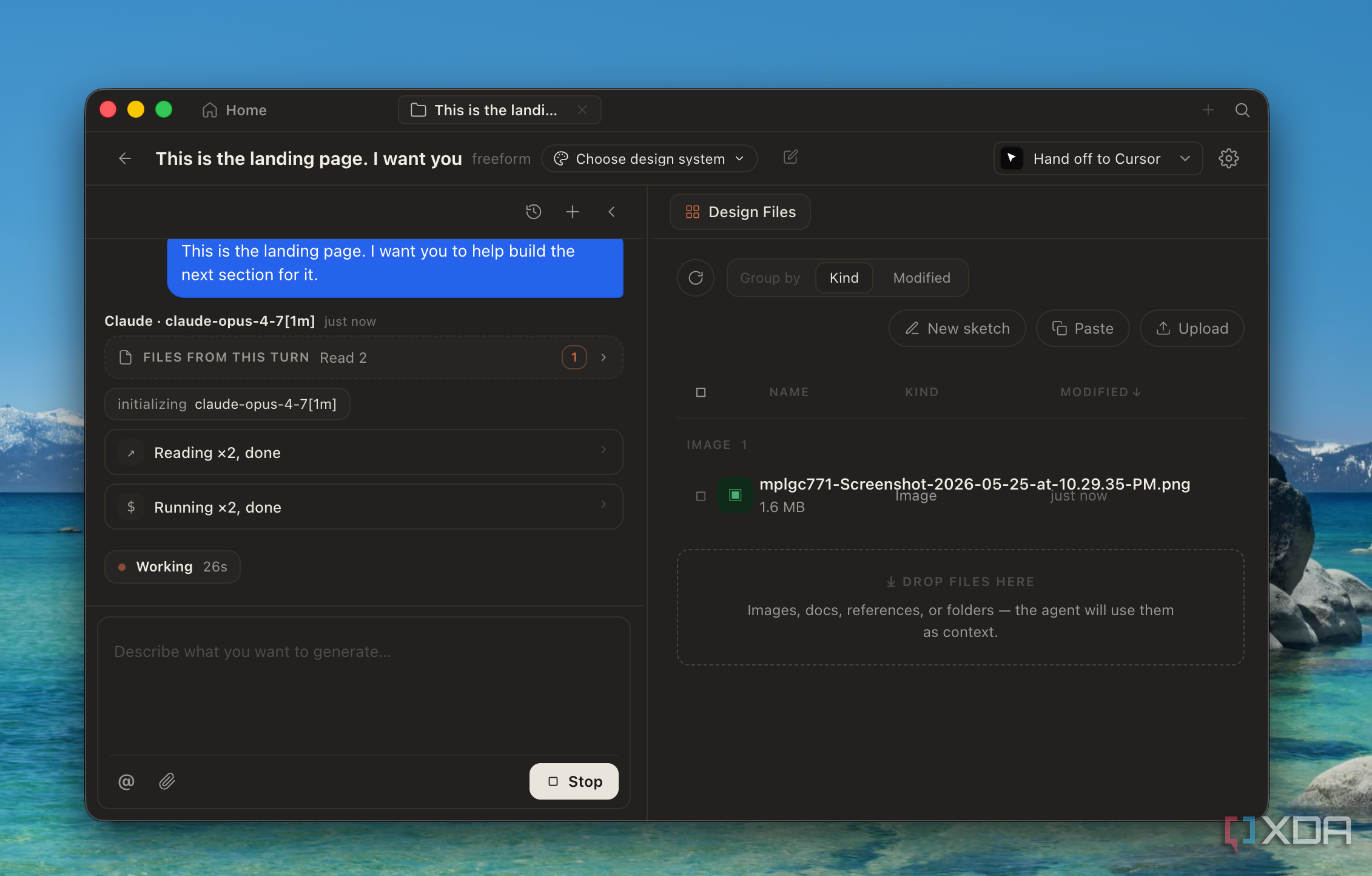The image size is (1372, 876).
Task: Click the search magnifier icon in title bar
Action: tap(1242, 110)
